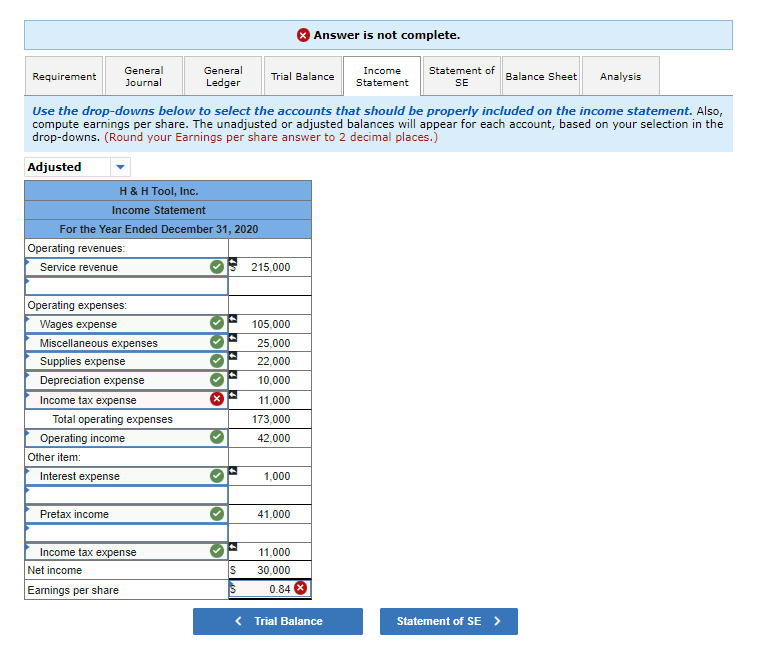Open the Analysis tab
The height and width of the screenshot is (657, 778).
tap(620, 76)
